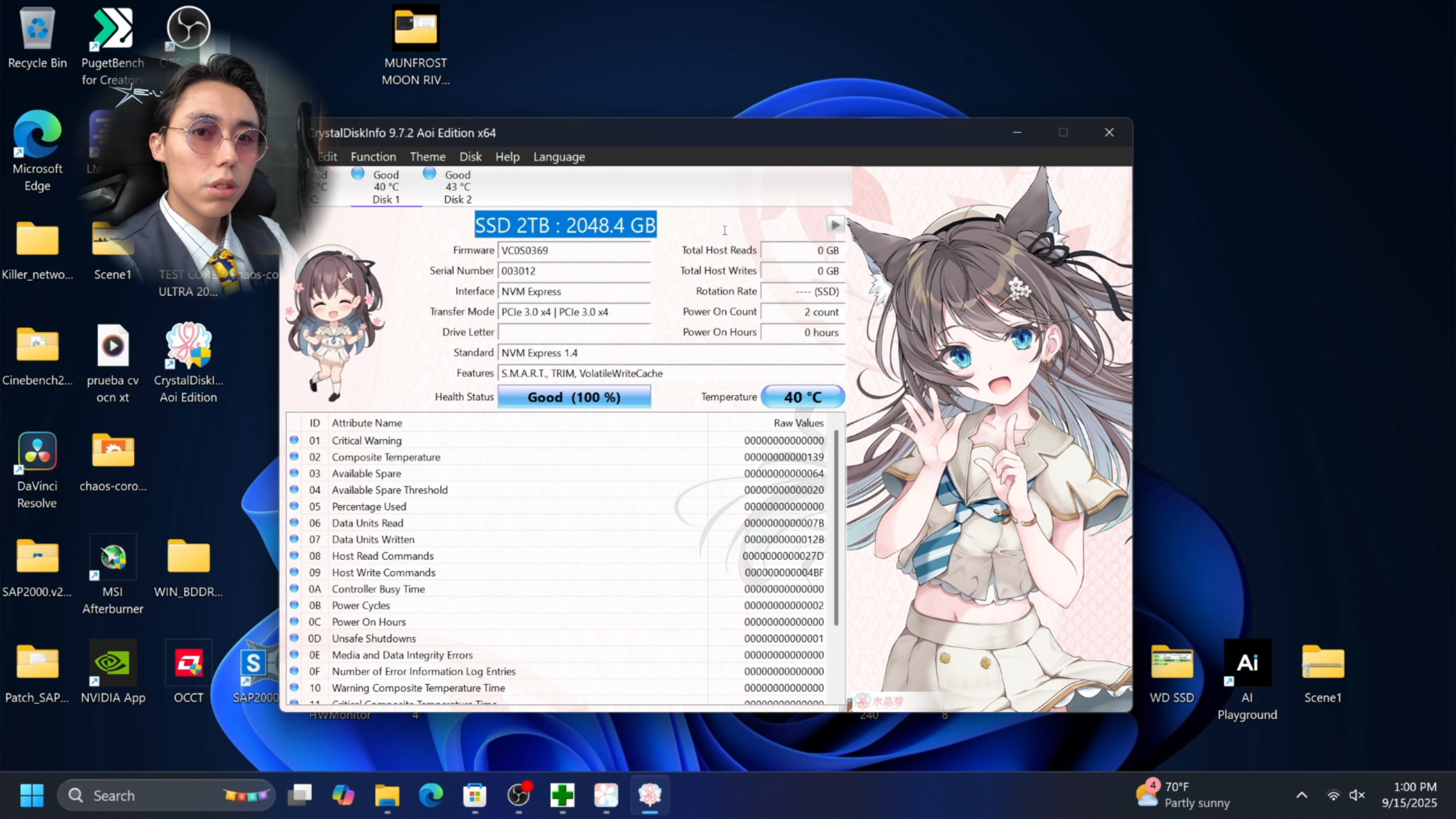
Task: Open the Theme menu
Action: click(427, 157)
